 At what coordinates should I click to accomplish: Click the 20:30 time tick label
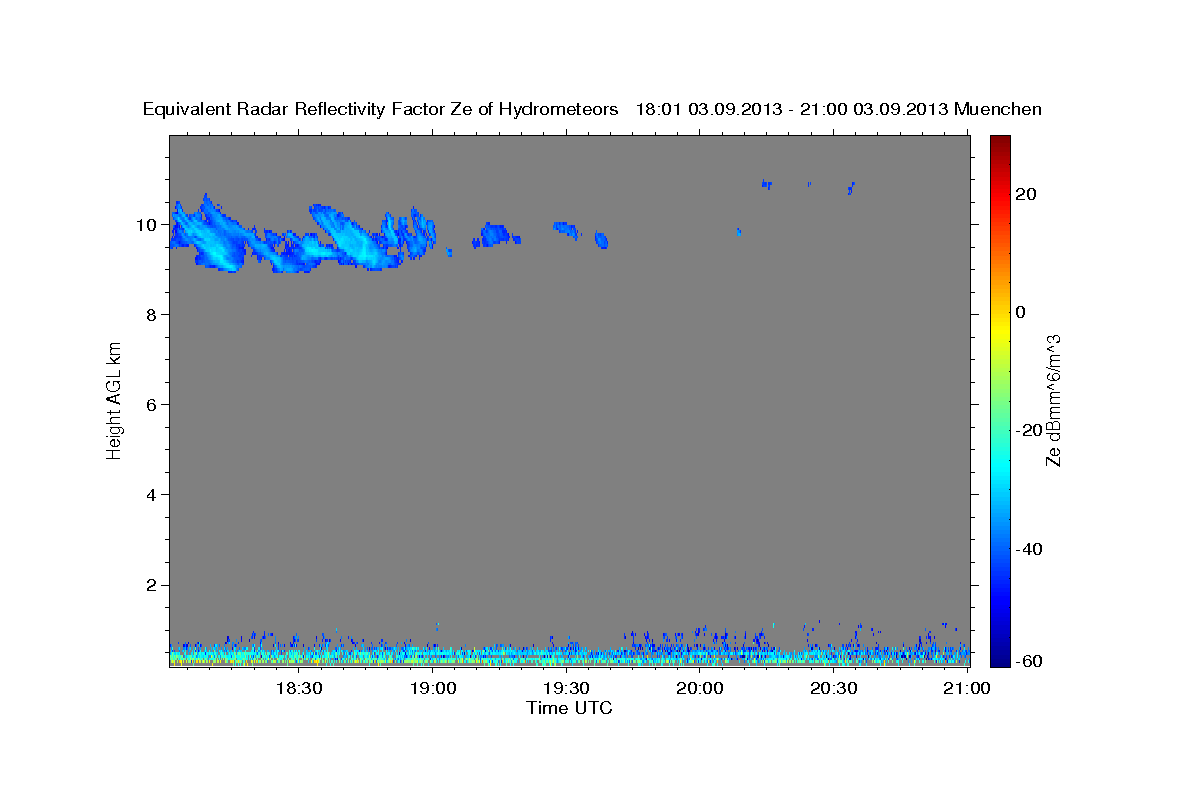pyautogui.click(x=834, y=688)
